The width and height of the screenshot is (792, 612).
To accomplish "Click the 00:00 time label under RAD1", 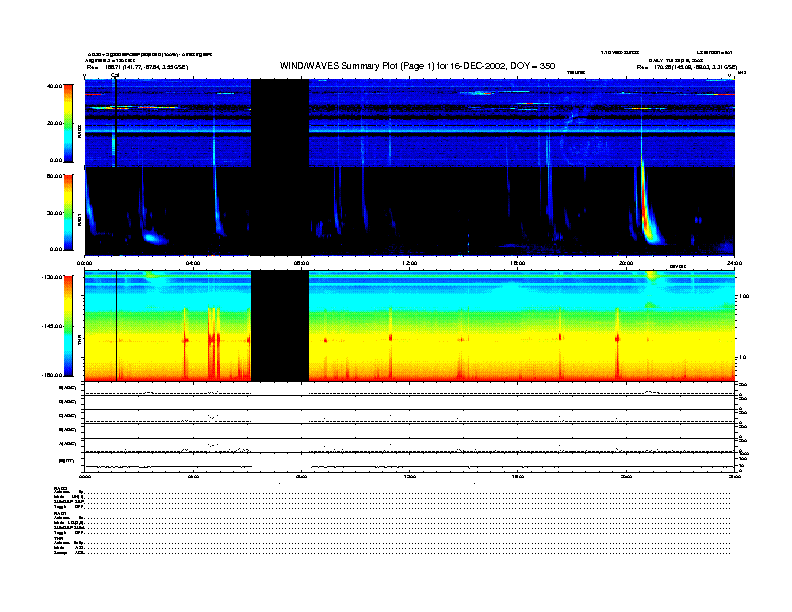I will pyautogui.click(x=84, y=263).
